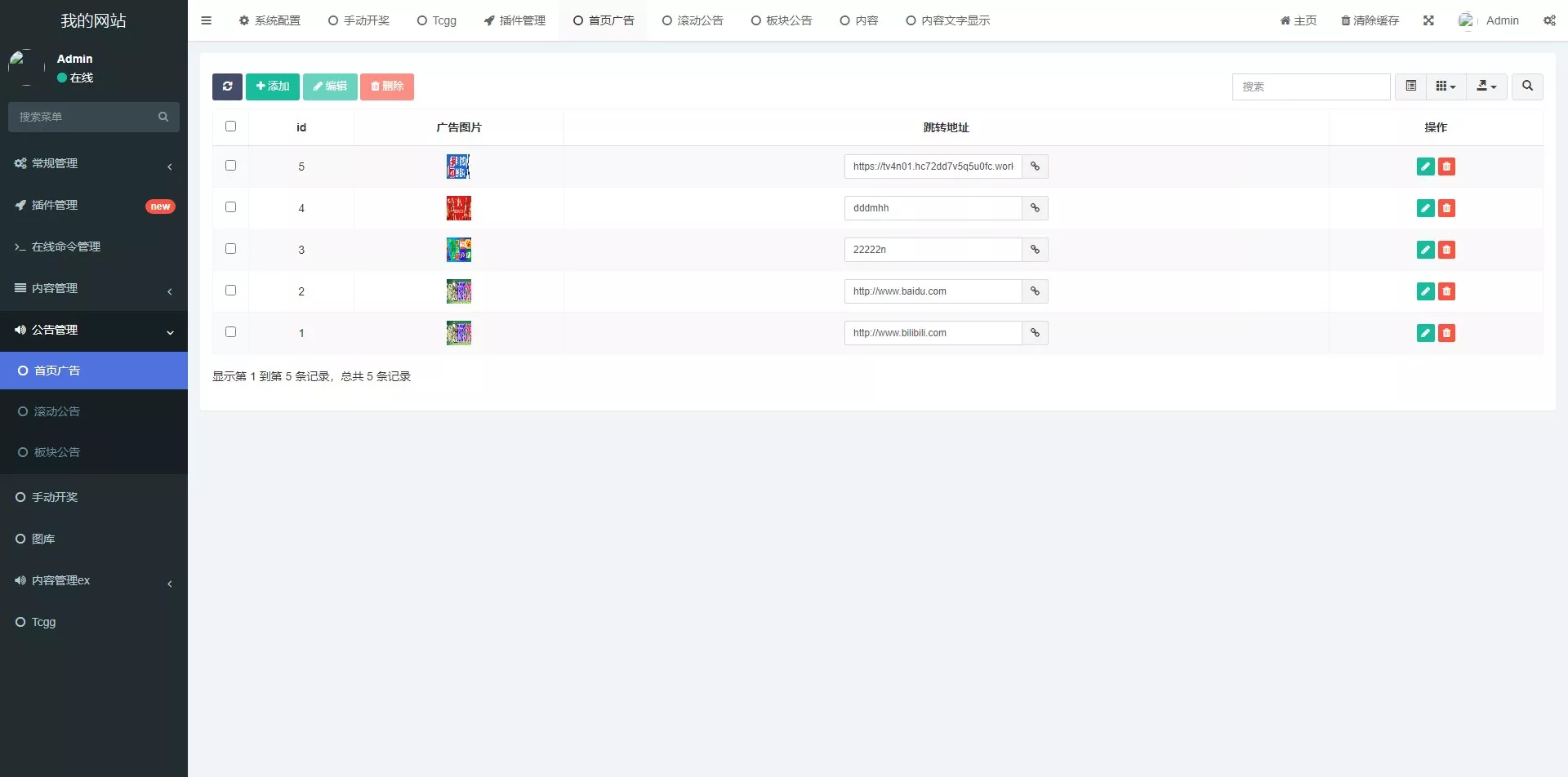Screen dimensions: 1568x777
Task: Open the grid view dropdown in the toolbar
Action: [1444, 87]
